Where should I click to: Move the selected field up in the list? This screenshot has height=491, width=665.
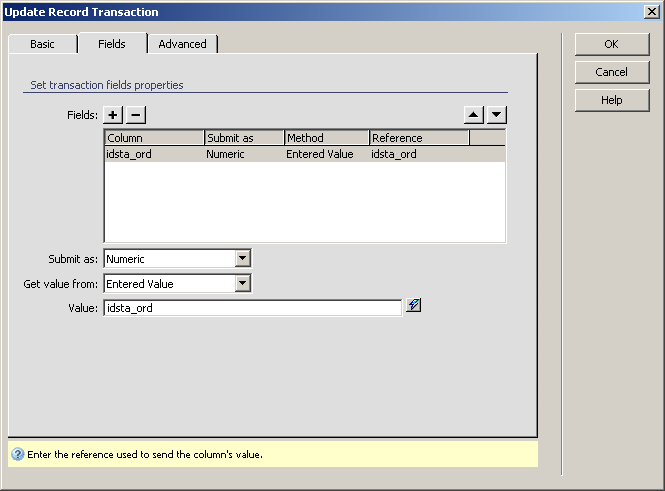pyautogui.click(x=474, y=115)
